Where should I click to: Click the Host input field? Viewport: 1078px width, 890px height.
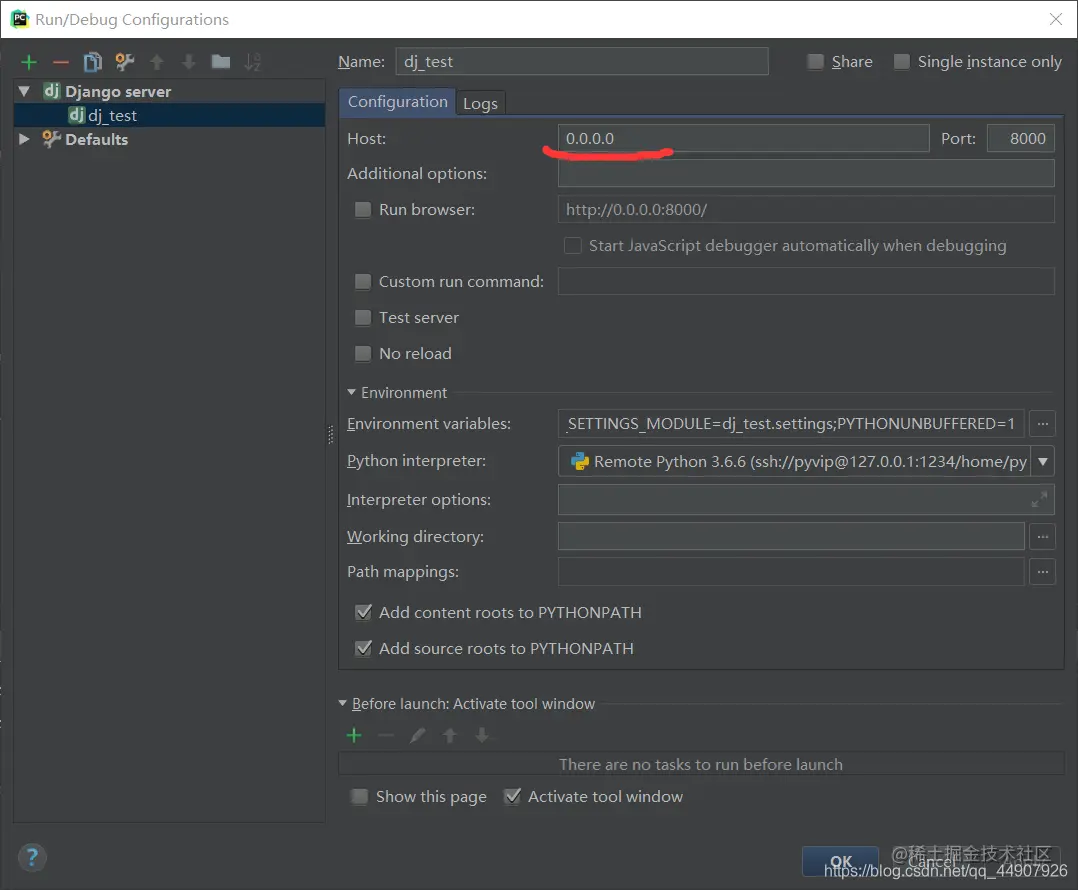click(743, 138)
